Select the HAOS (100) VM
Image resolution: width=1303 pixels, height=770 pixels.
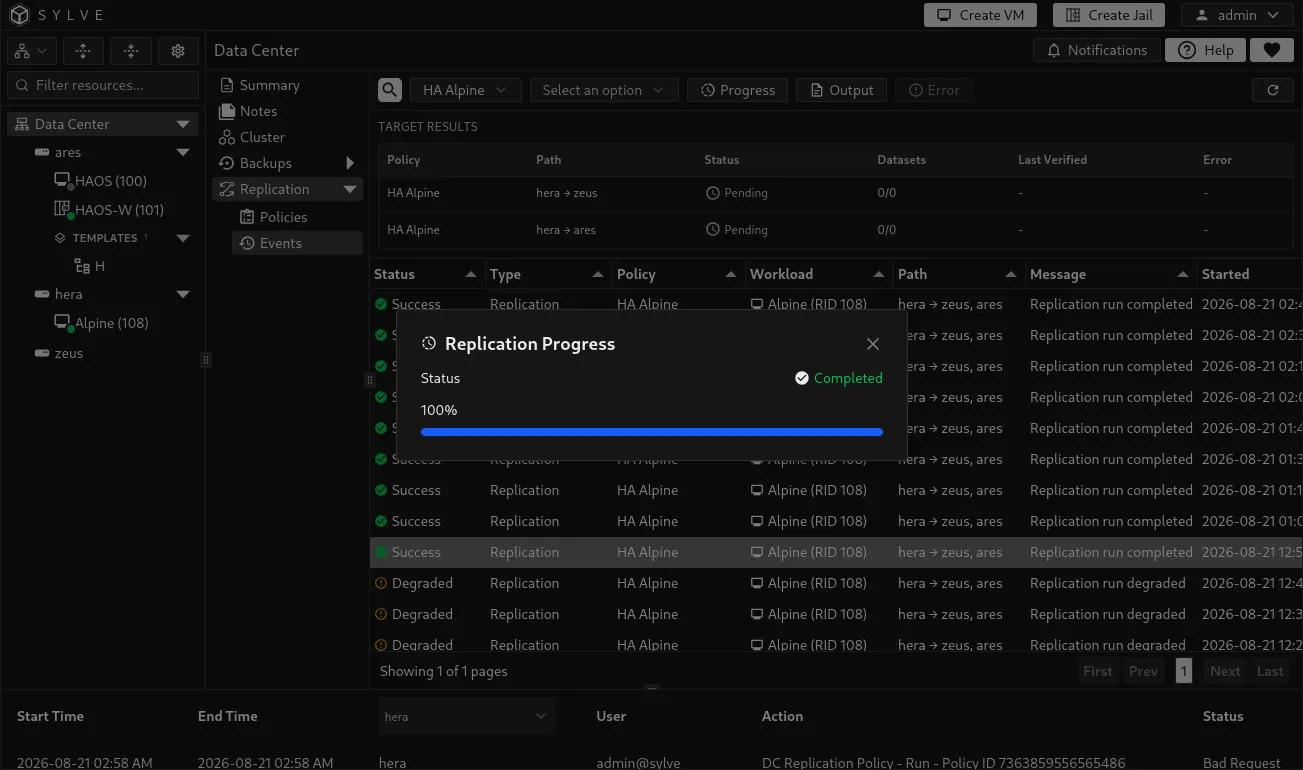(100, 181)
